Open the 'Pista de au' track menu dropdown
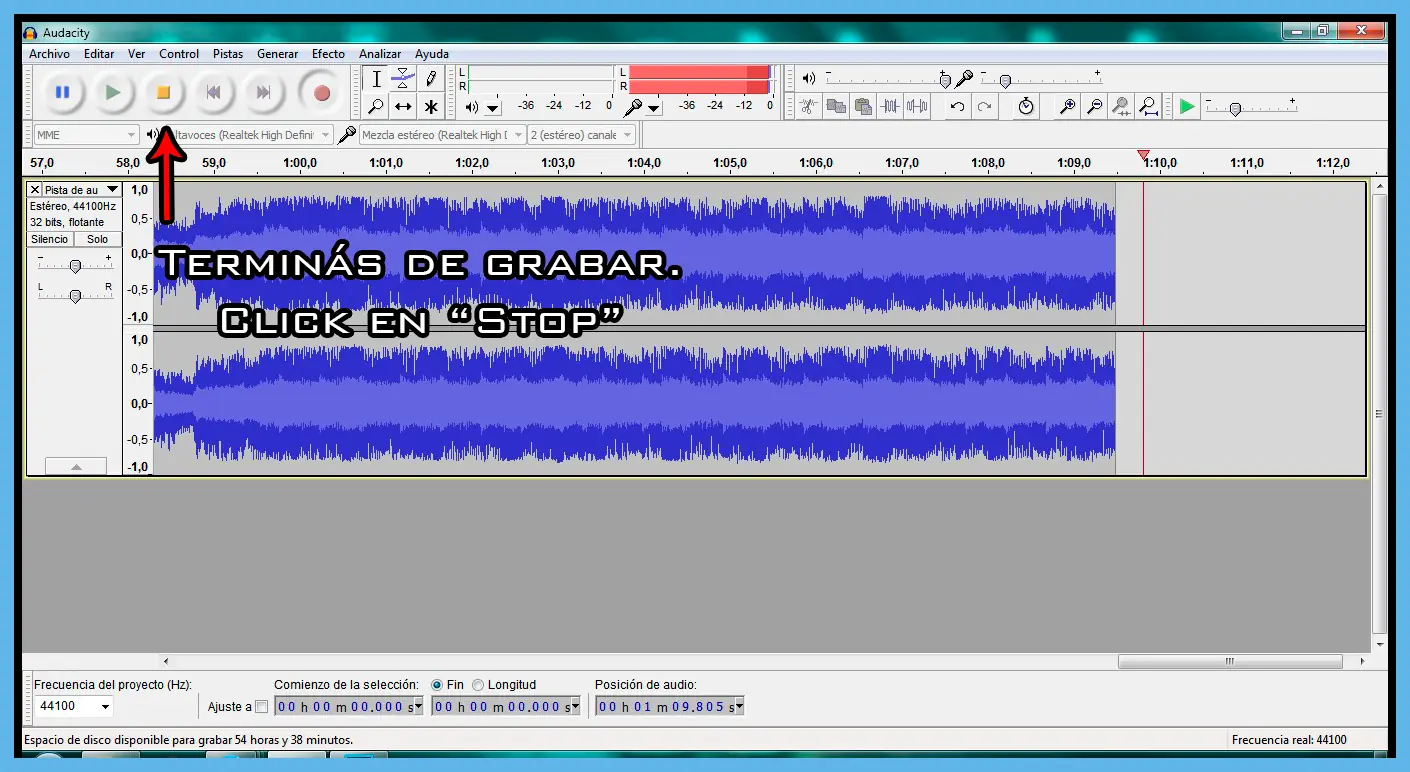This screenshot has height=772, width=1410. 82,189
